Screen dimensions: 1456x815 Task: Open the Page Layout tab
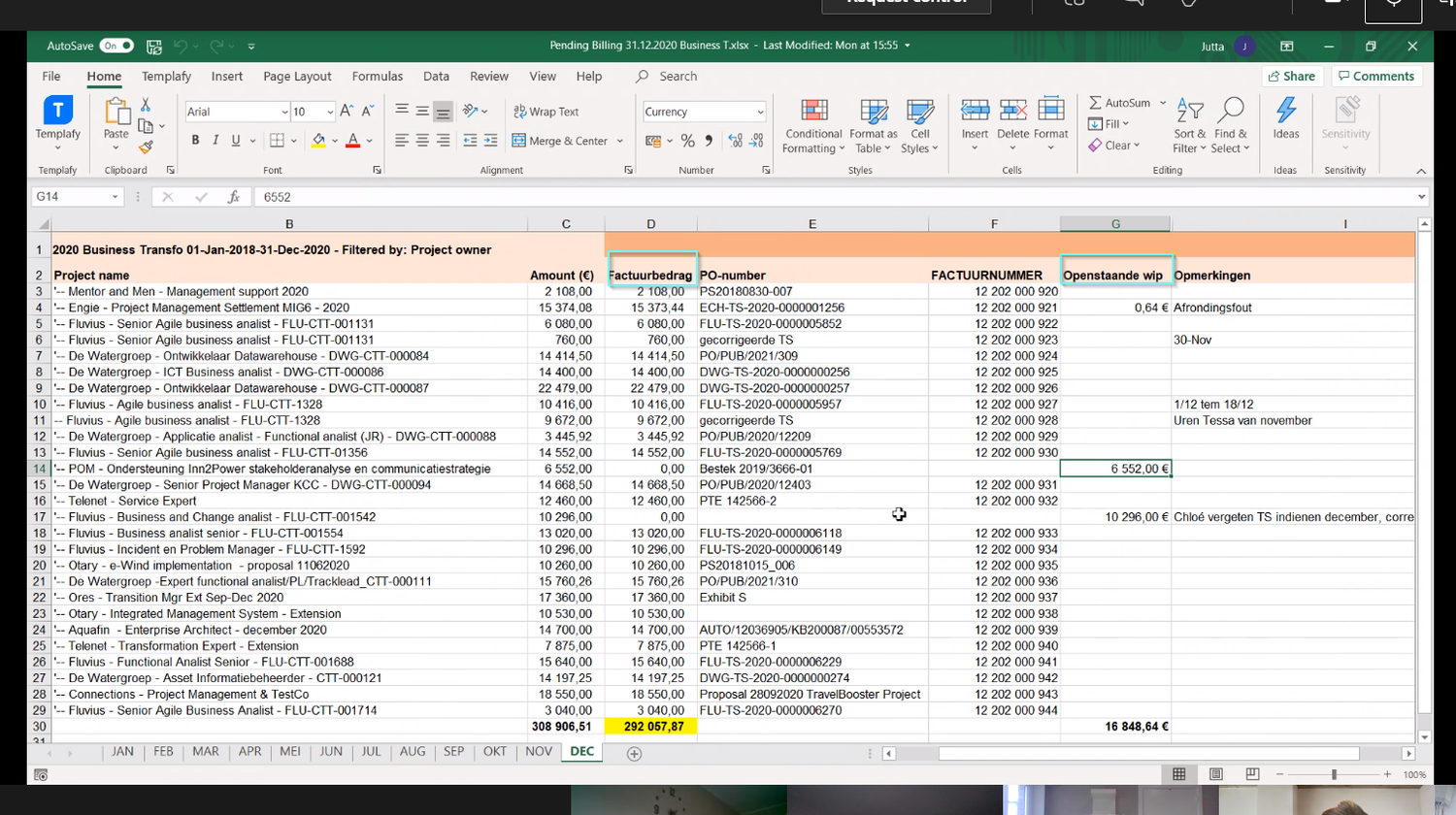(297, 77)
